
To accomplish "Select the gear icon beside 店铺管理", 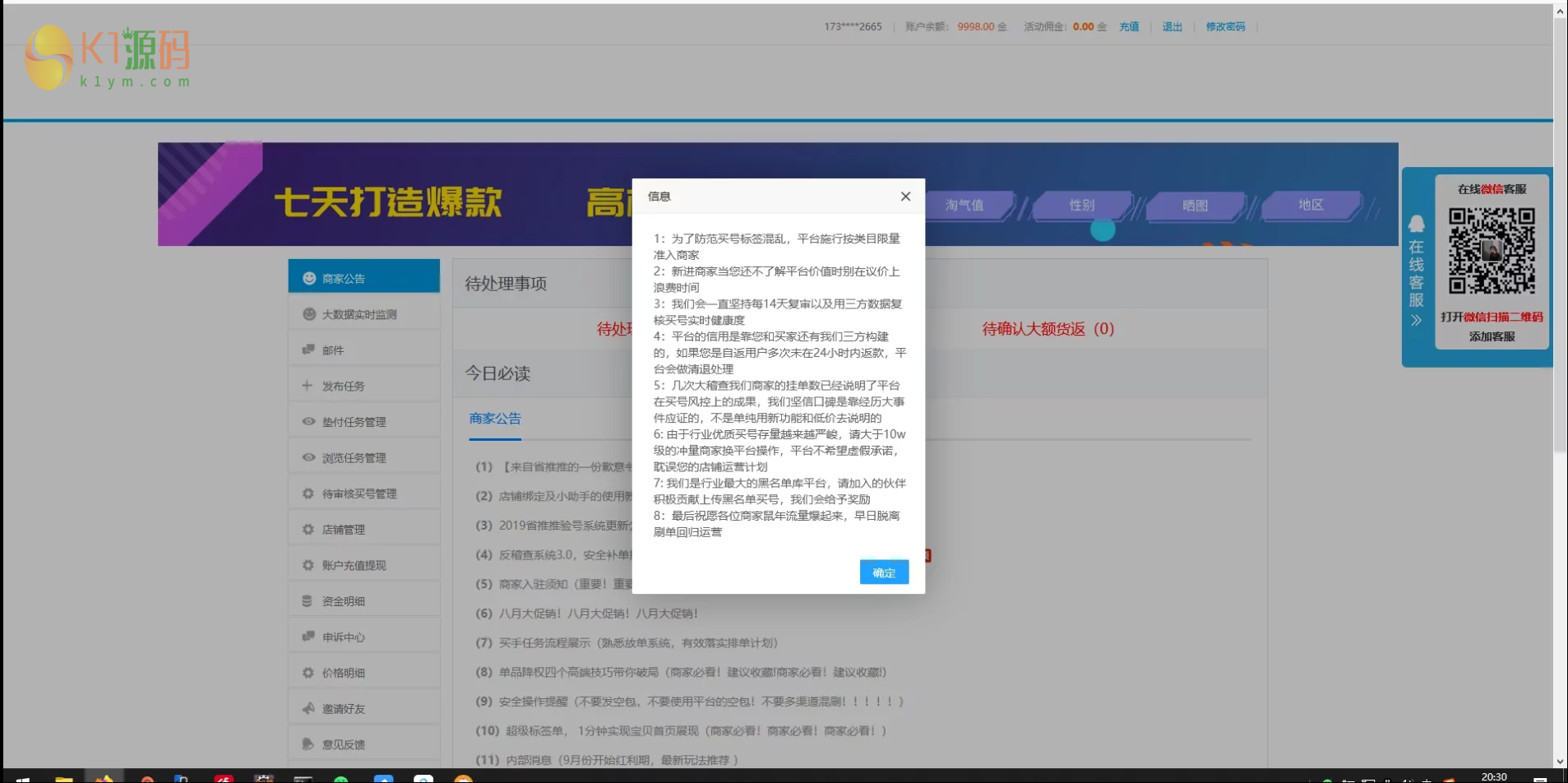I will coord(308,528).
